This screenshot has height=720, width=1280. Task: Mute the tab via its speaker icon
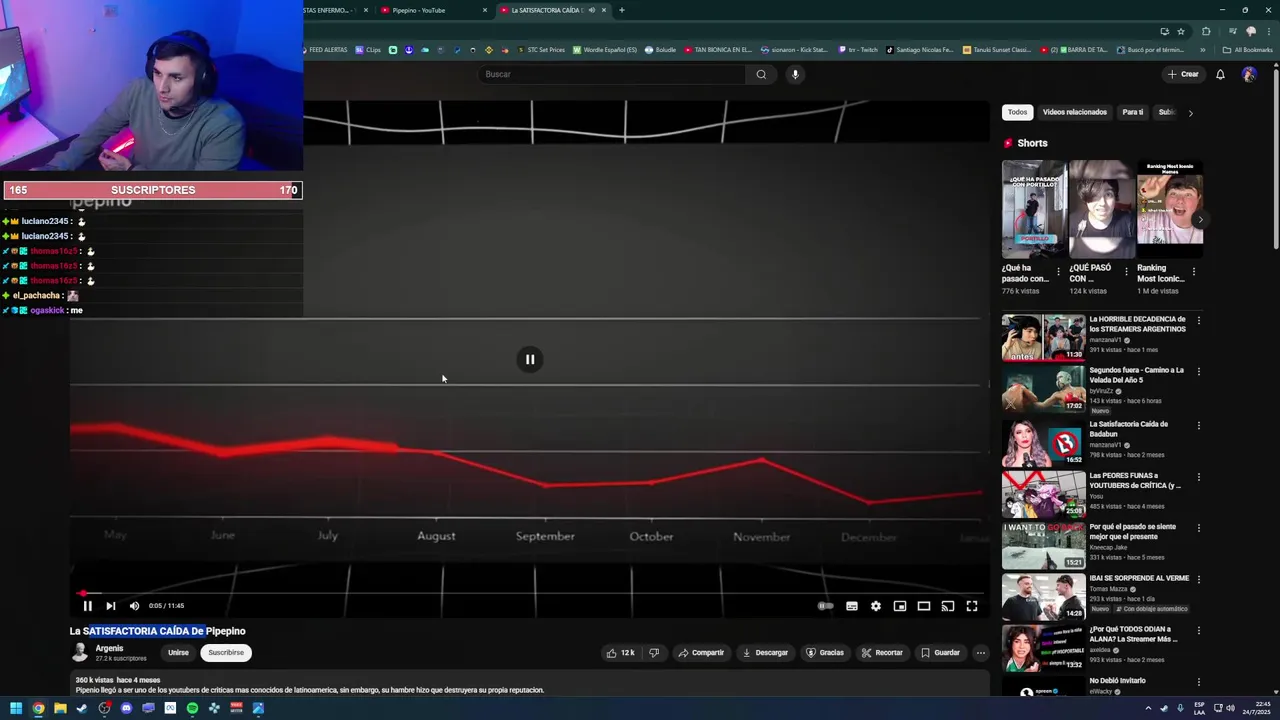pos(592,10)
